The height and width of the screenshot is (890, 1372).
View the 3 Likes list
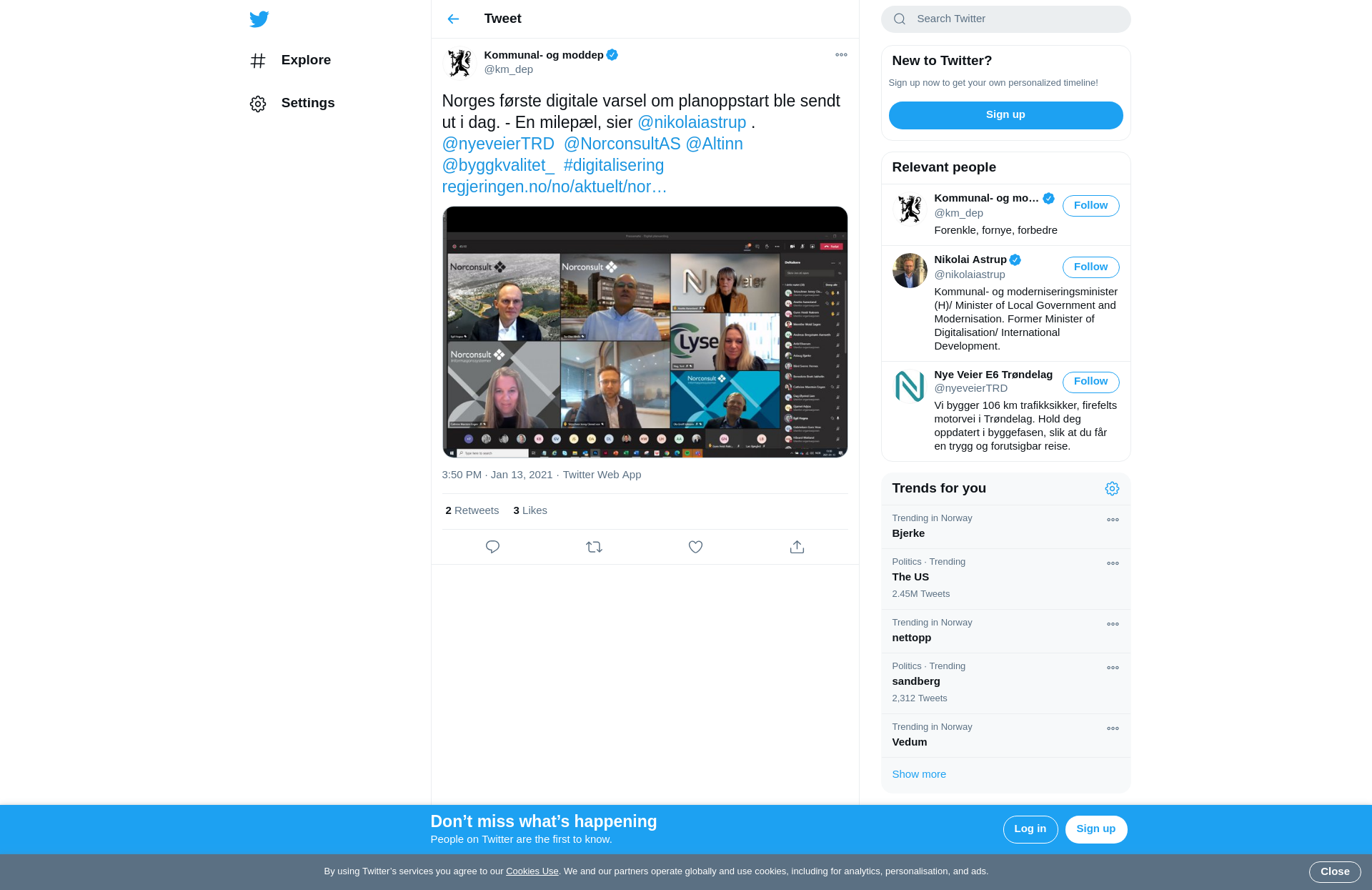coord(530,510)
